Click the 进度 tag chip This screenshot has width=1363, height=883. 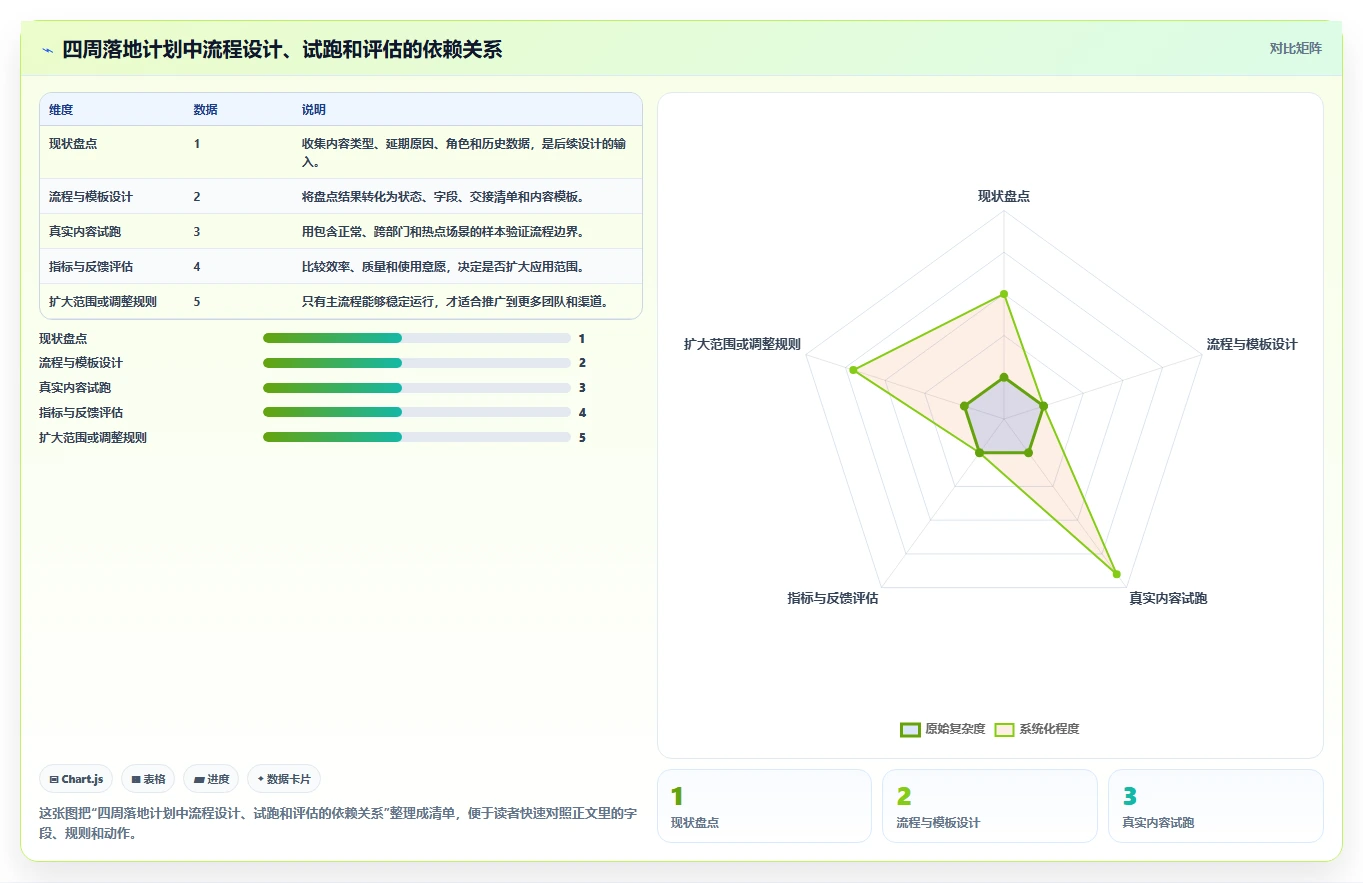click(x=211, y=779)
